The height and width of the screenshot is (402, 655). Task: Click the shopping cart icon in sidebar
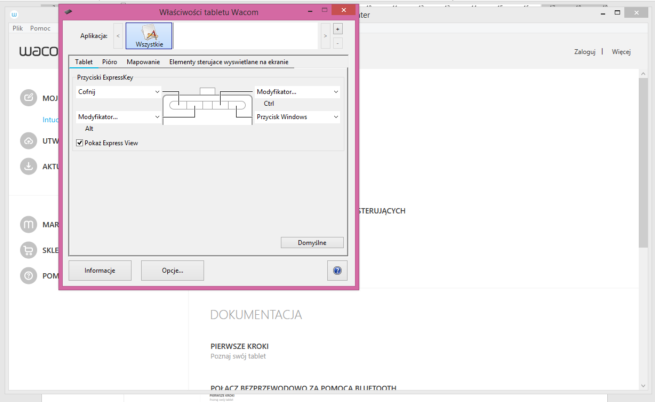(x=29, y=249)
